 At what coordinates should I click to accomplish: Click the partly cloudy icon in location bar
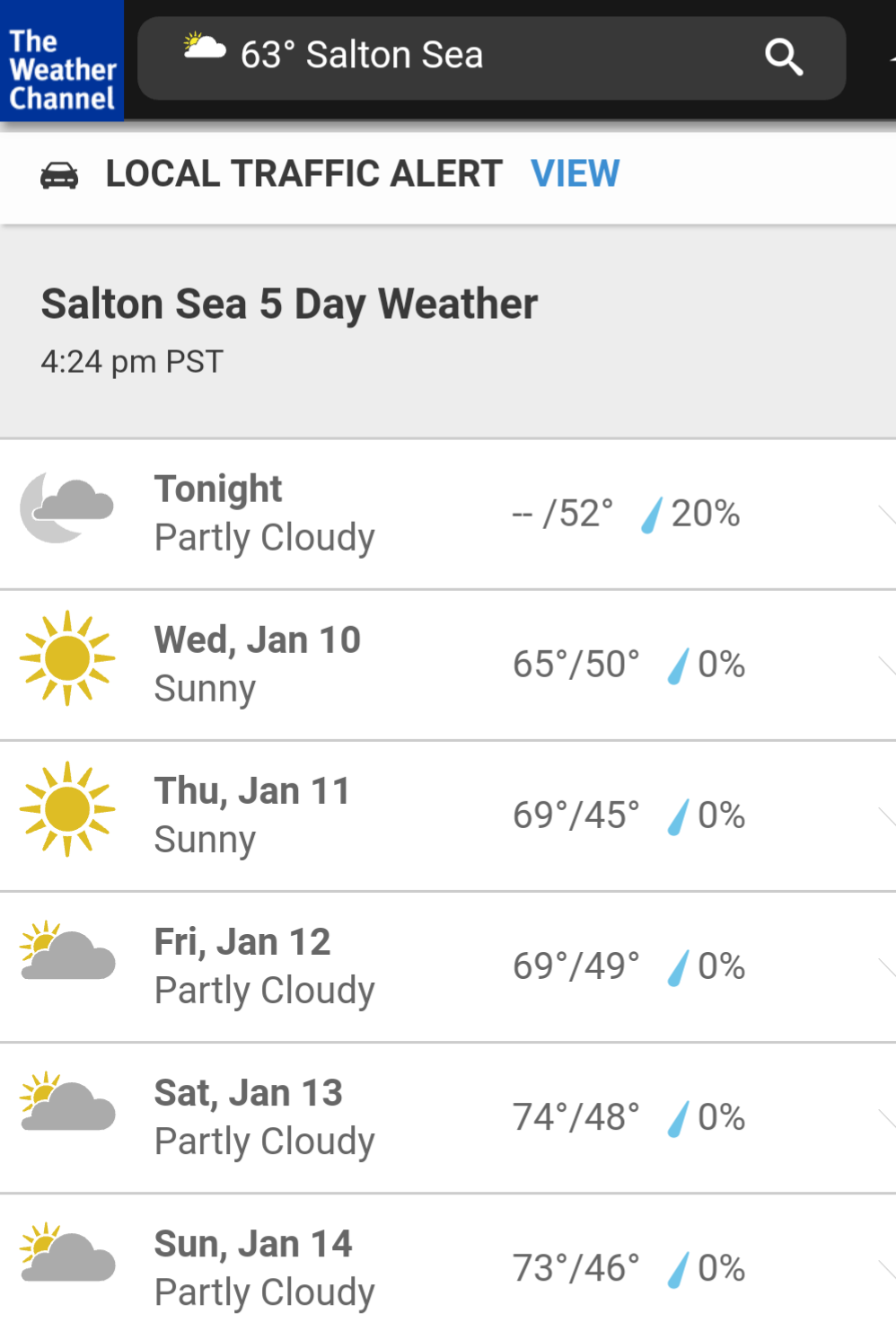[x=204, y=46]
